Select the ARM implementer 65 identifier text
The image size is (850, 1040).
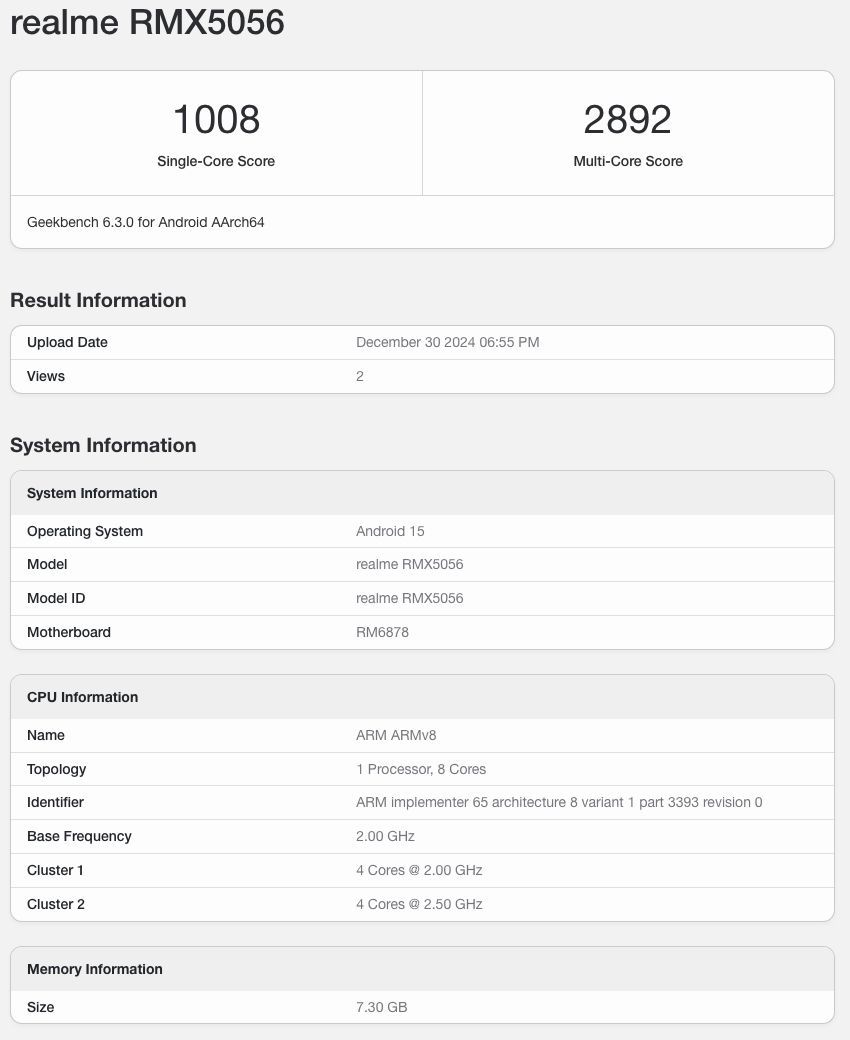(559, 802)
